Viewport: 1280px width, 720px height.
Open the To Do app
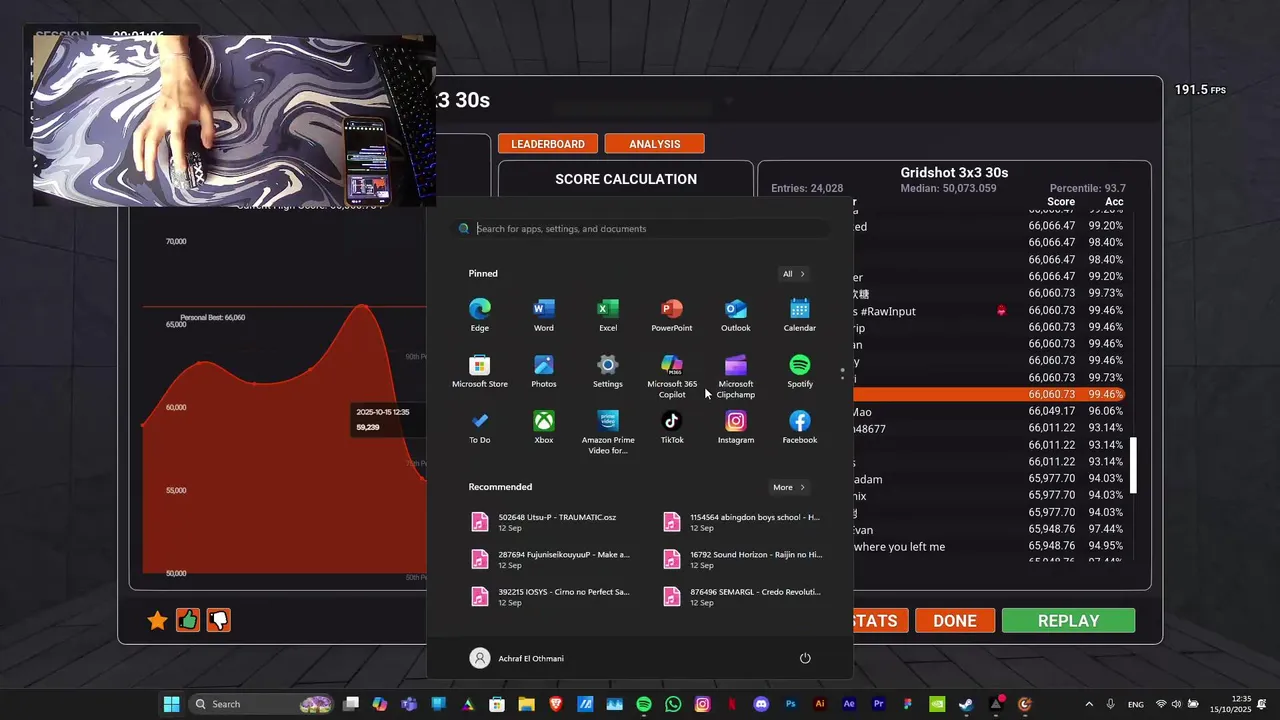pos(480,427)
